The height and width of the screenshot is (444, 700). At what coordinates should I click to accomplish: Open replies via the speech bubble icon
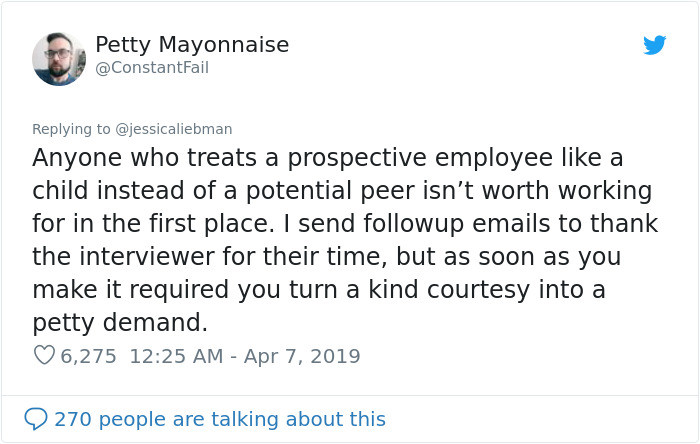pos(36,419)
